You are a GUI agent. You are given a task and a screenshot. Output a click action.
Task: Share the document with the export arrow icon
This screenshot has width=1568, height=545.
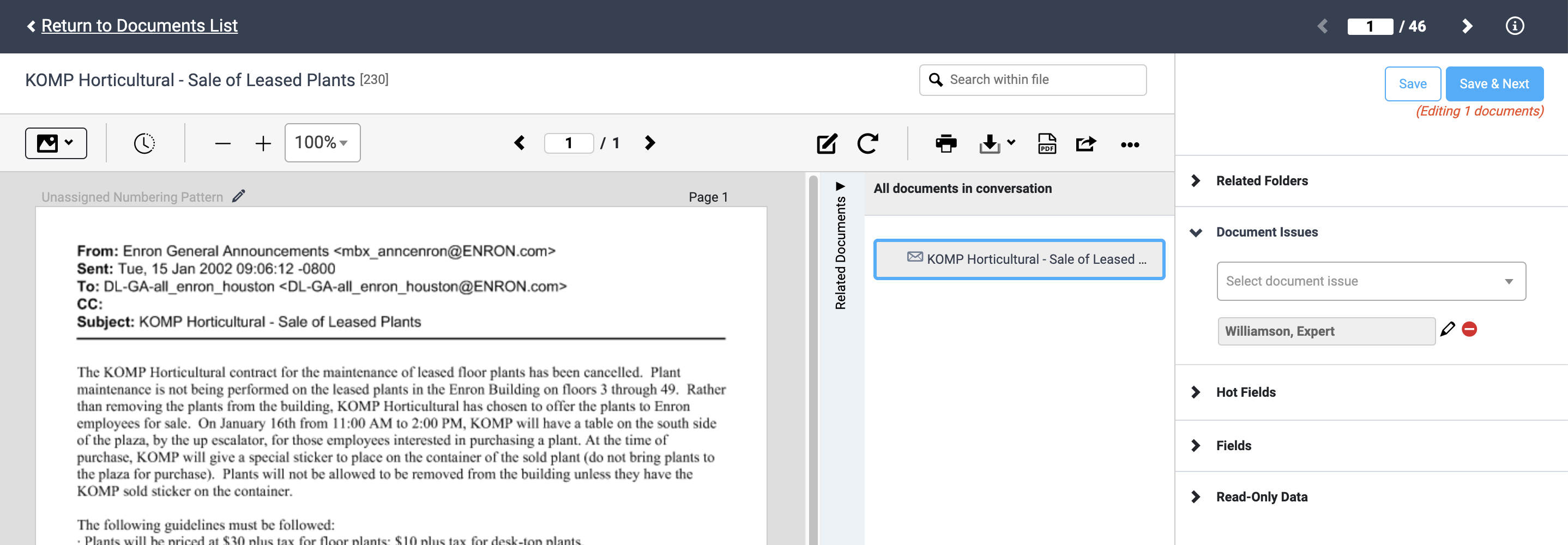click(x=1086, y=143)
